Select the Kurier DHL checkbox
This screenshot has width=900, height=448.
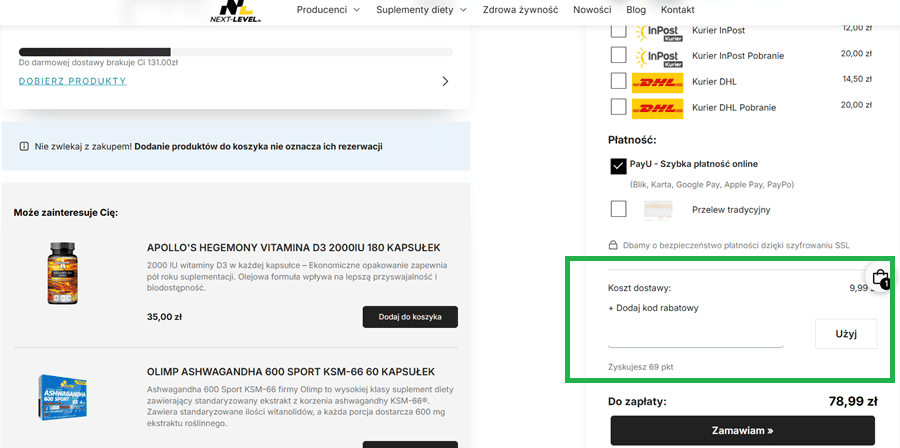click(618, 81)
